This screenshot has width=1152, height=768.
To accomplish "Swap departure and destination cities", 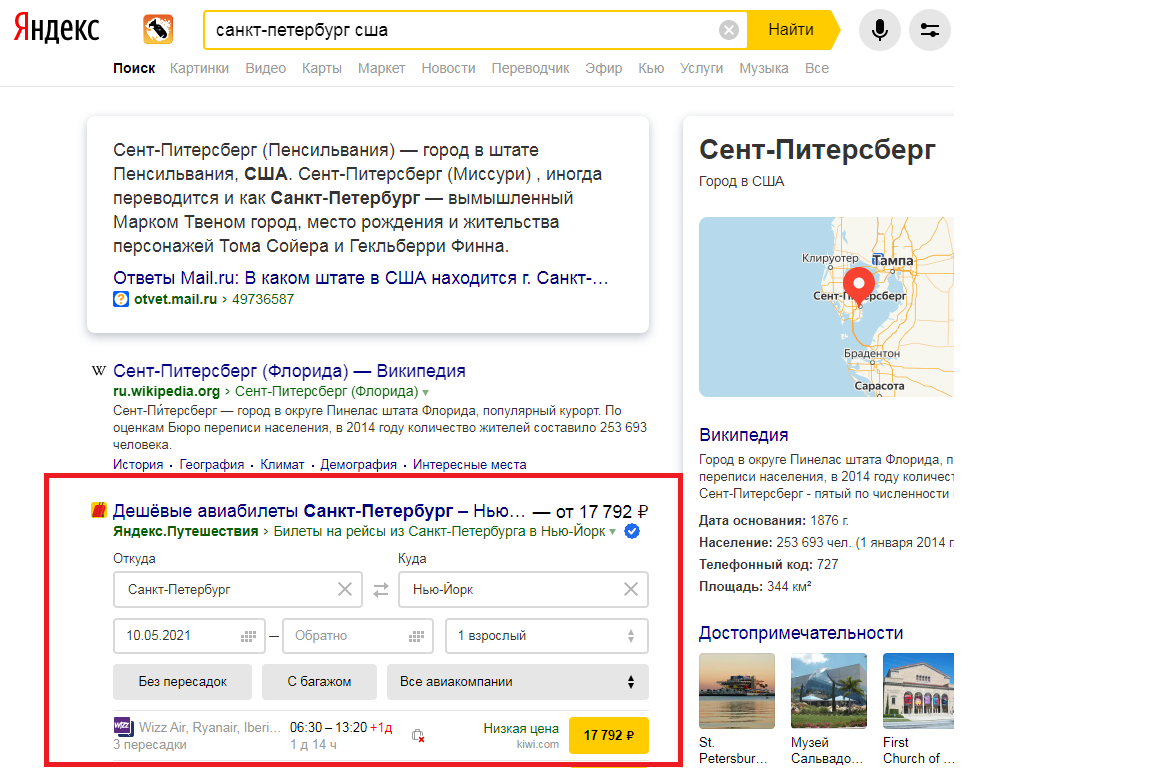I will point(381,590).
